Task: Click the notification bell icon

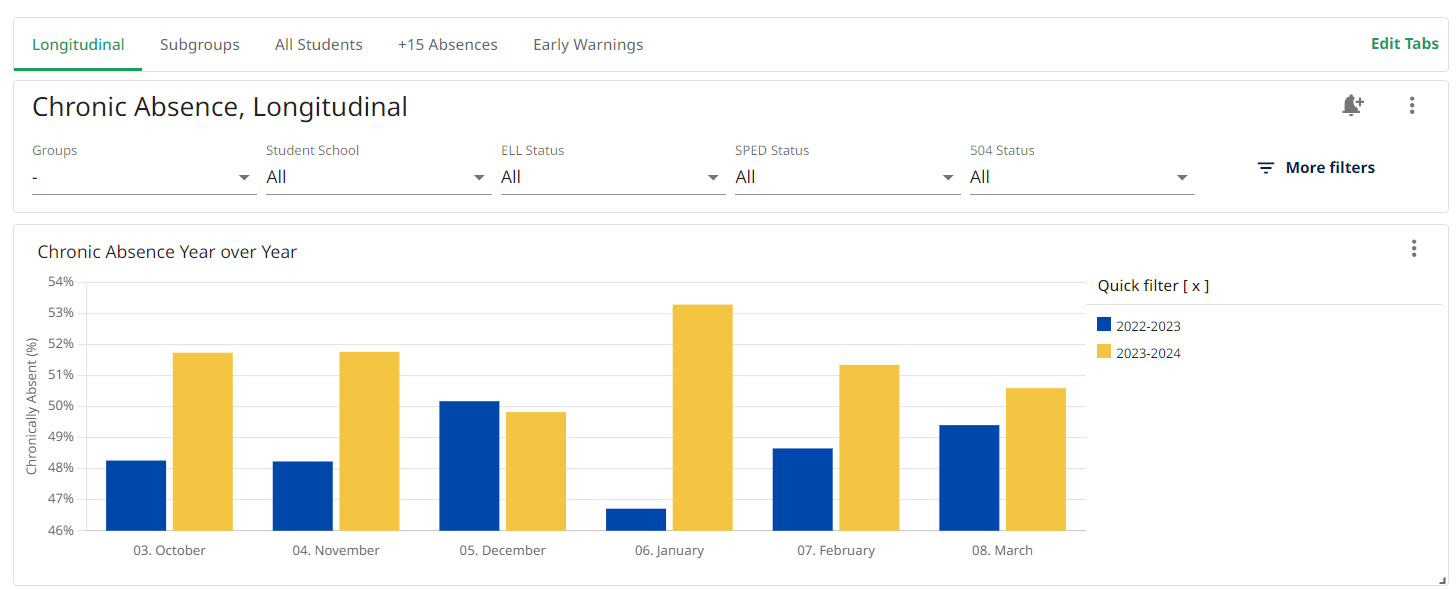Action: [1352, 105]
